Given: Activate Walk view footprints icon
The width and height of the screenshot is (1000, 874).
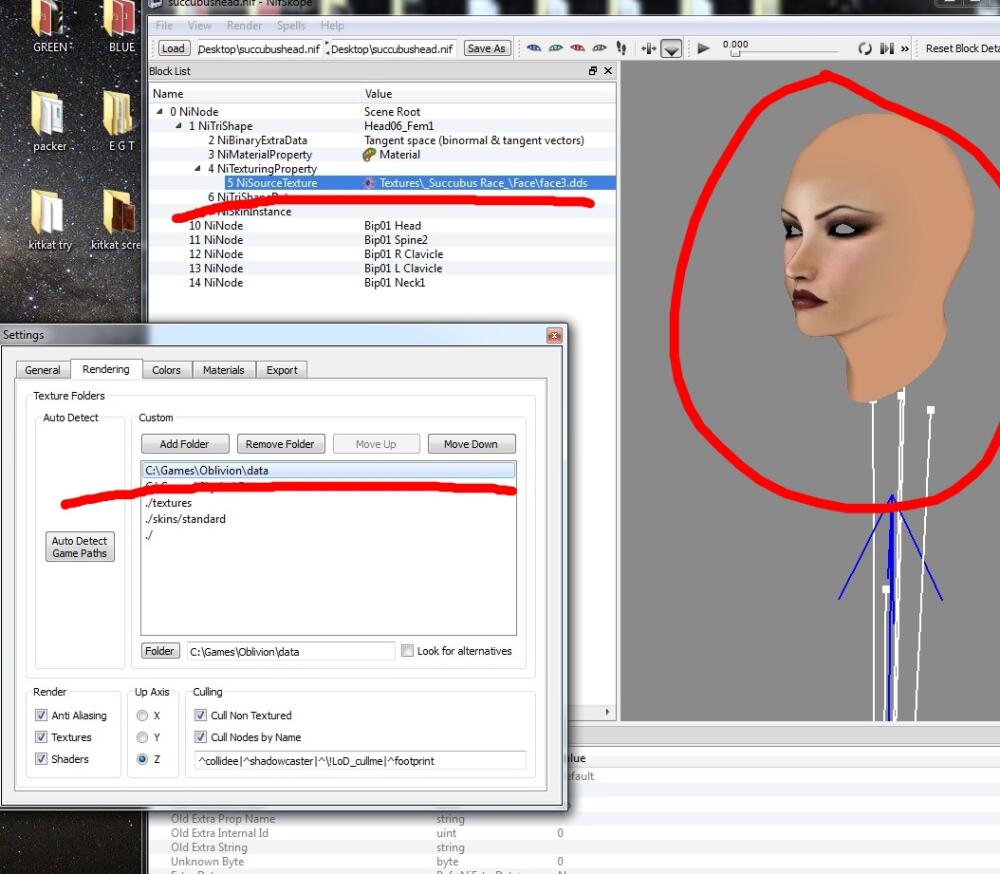Looking at the screenshot, I should [621, 48].
